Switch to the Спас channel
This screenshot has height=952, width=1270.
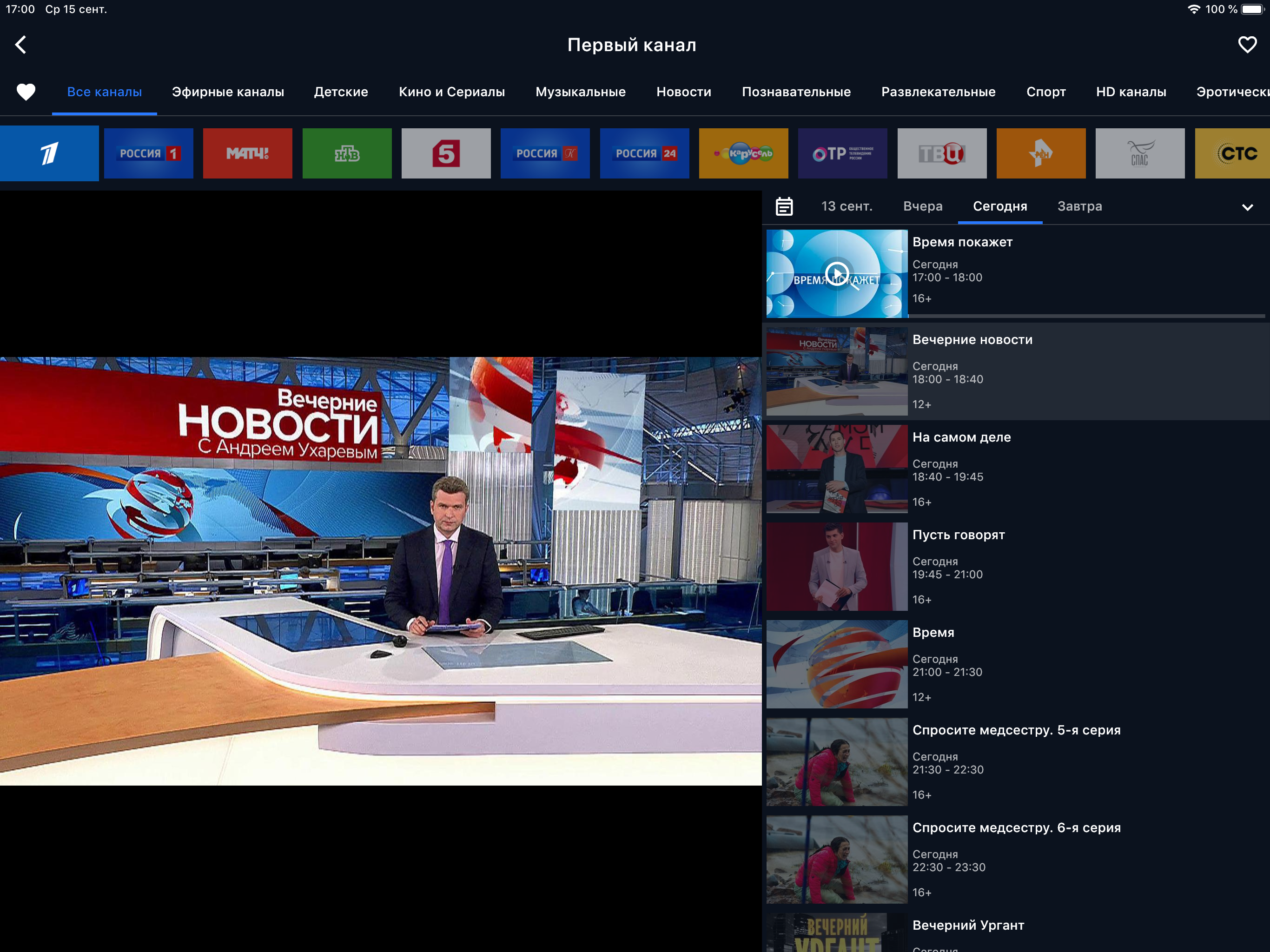(1140, 153)
